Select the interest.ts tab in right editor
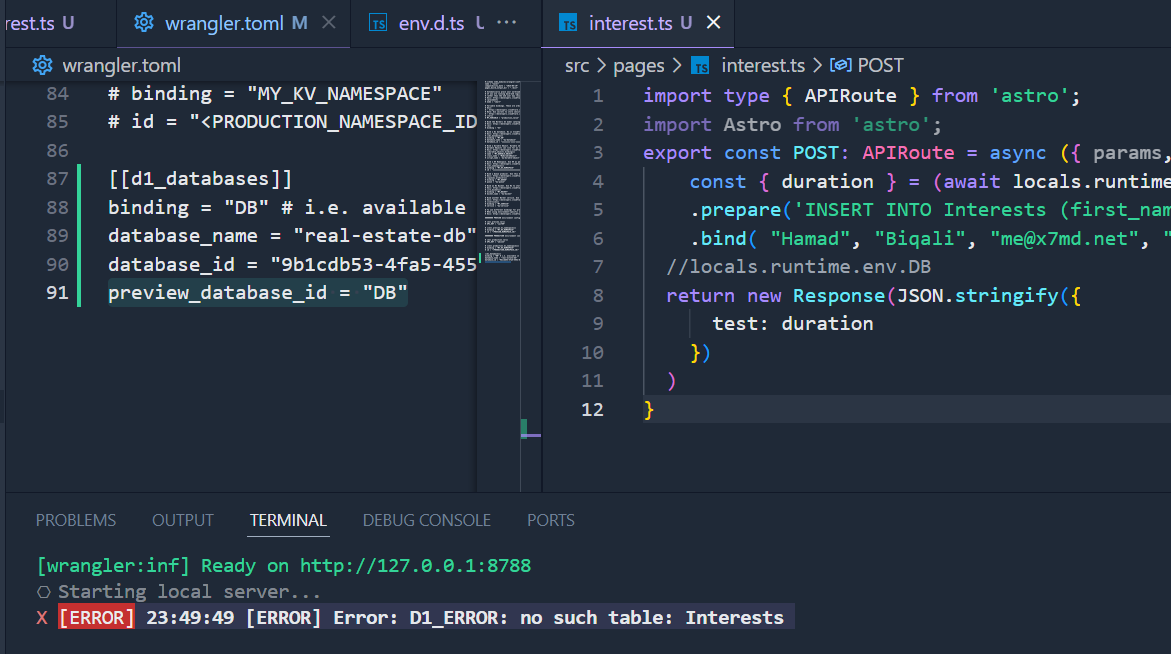 click(639, 23)
